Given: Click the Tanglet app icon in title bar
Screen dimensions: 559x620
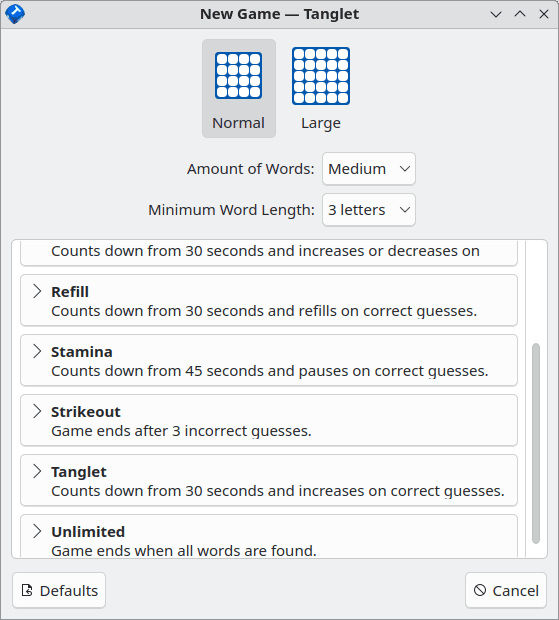Looking at the screenshot, I should (x=15, y=14).
